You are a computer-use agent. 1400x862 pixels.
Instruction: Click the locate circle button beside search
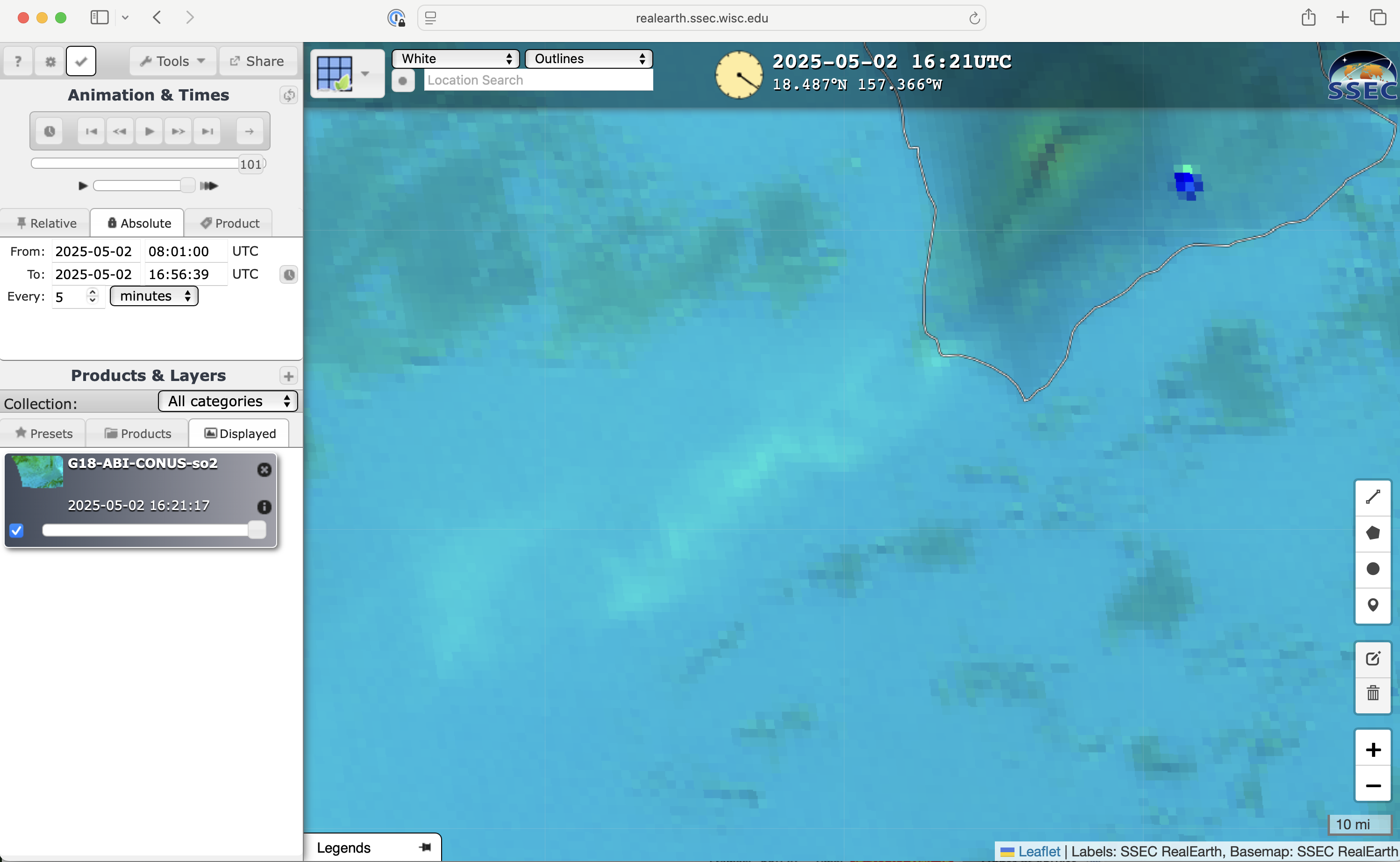[403, 81]
